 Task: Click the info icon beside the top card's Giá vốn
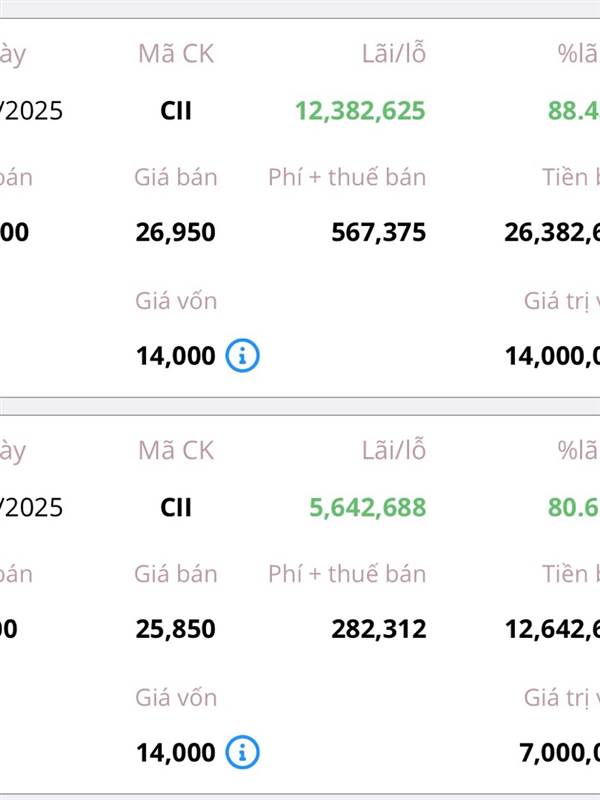tap(242, 355)
